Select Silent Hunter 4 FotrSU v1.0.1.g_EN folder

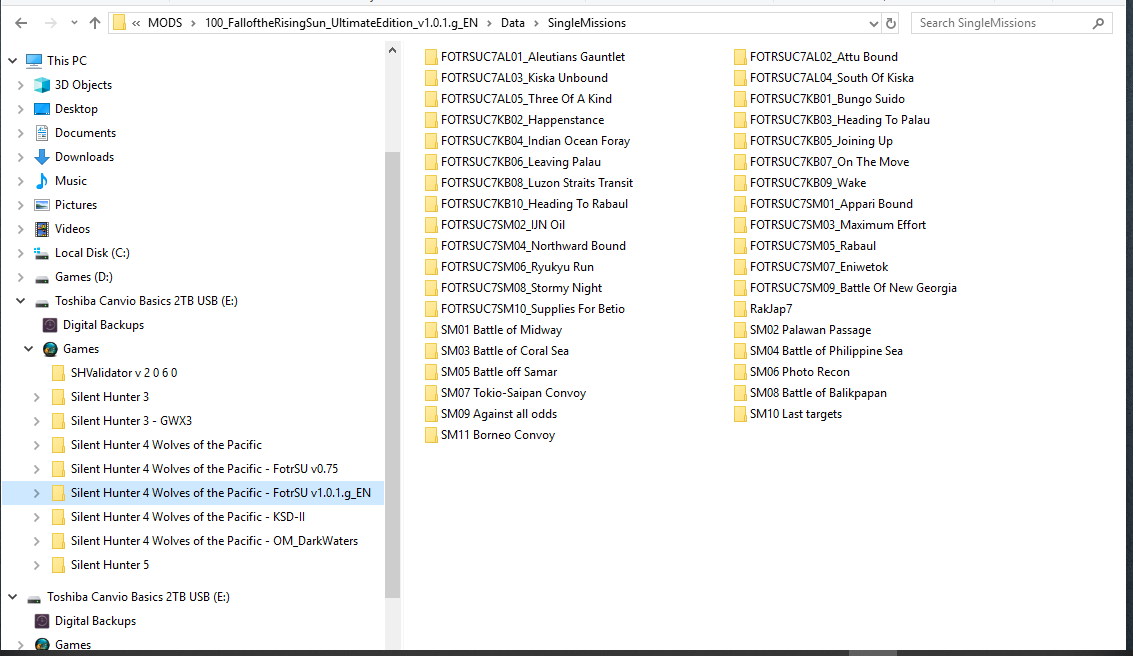pos(220,493)
